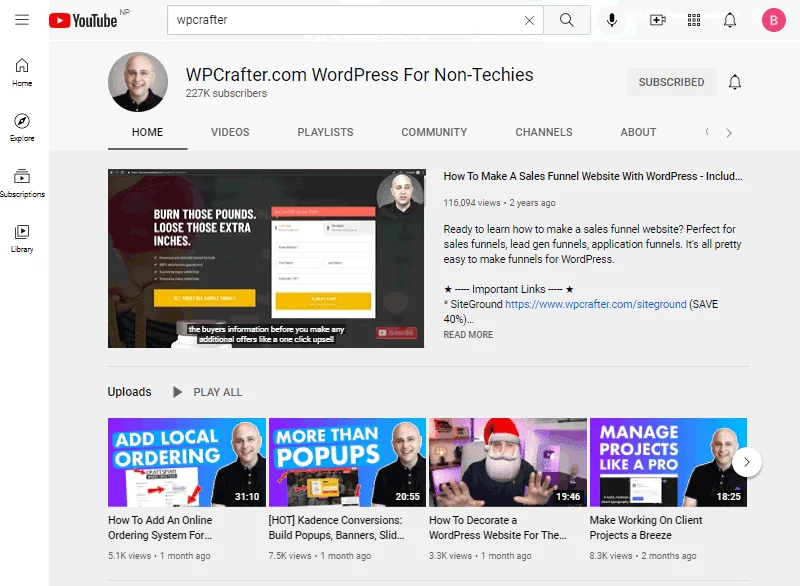Viewport: 800px width, 586px height.
Task: Open the Channels tab
Action: click(x=543, y=132)
